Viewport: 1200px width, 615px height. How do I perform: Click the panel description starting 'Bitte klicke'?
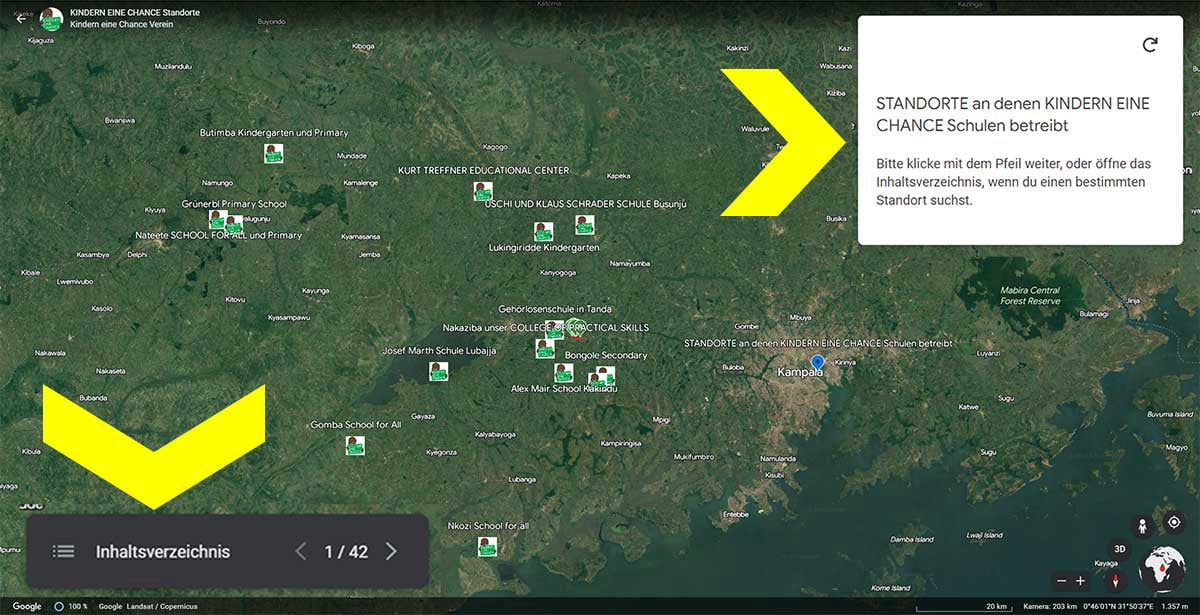[x=1012, y=182]
